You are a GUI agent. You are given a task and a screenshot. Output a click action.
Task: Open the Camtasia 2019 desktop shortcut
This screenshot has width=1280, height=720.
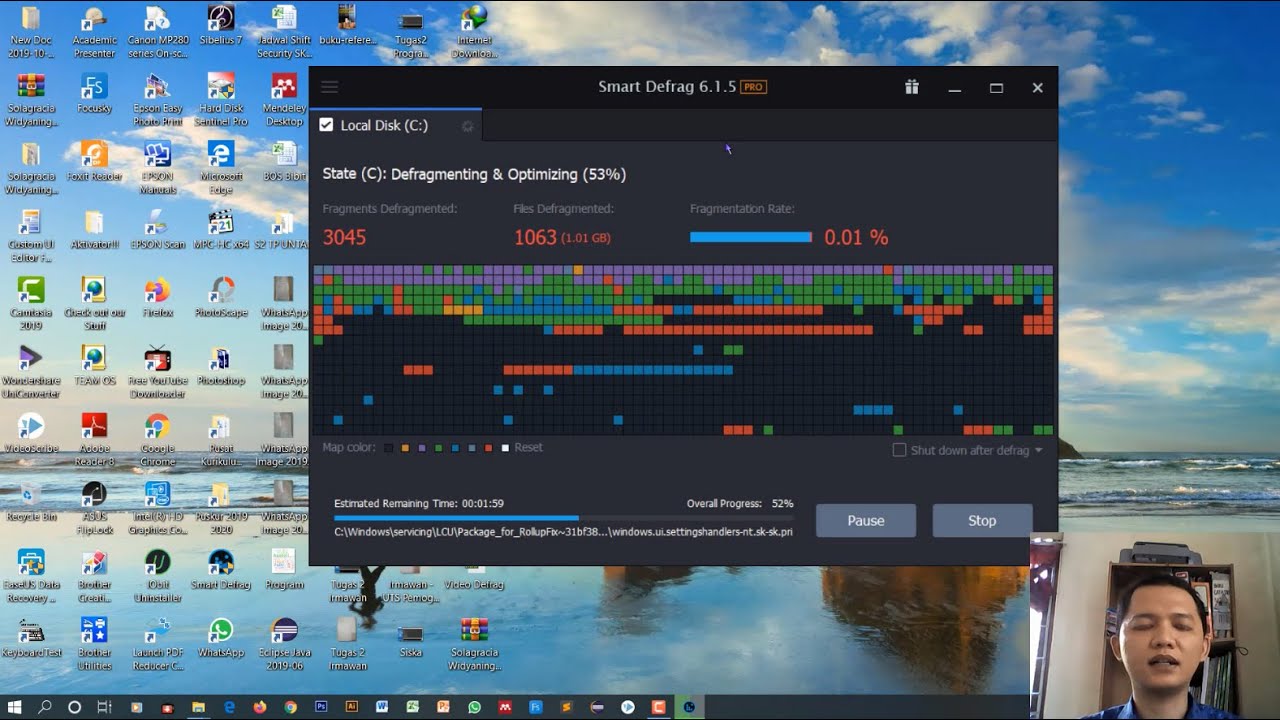(31, 304)
